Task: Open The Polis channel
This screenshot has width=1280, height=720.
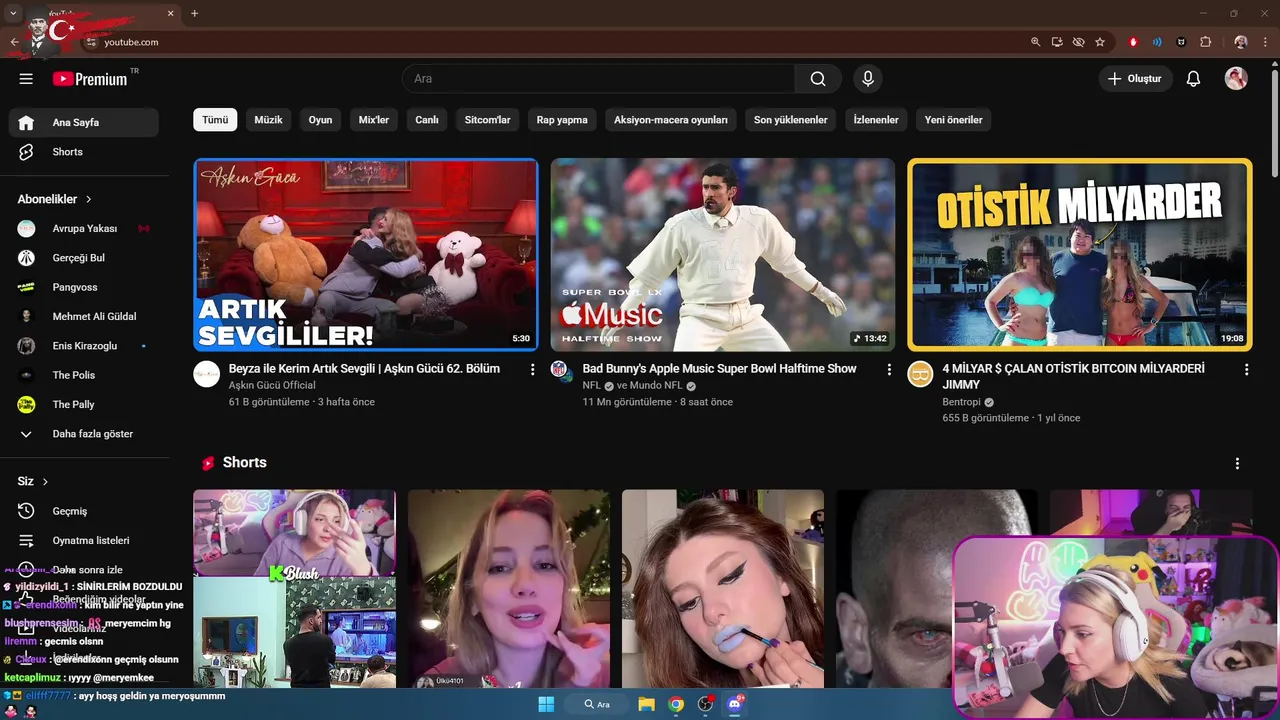Action: tap(84, 375)
